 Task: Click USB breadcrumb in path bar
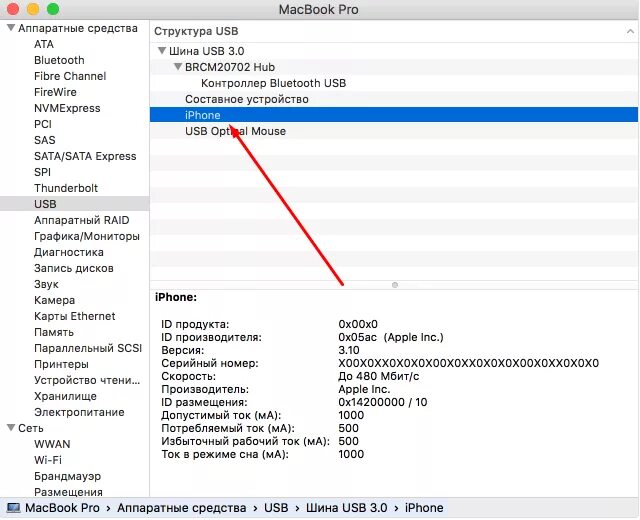click(276, 508)
